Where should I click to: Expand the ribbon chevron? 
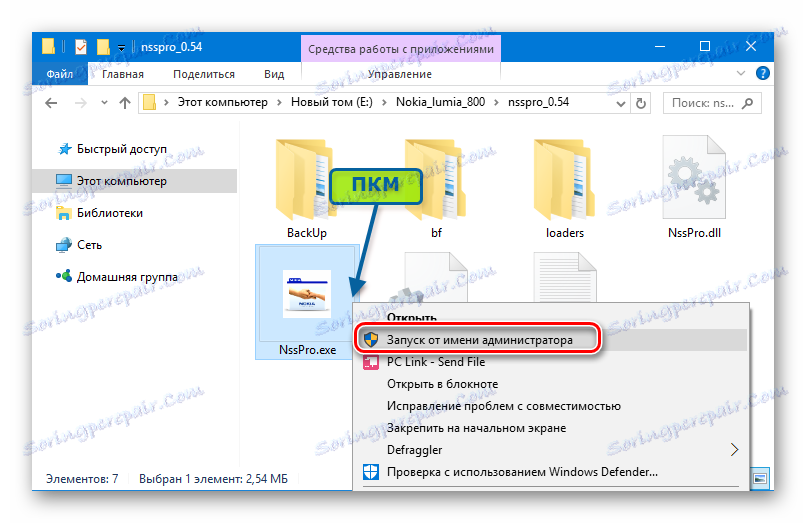point(741,73)
